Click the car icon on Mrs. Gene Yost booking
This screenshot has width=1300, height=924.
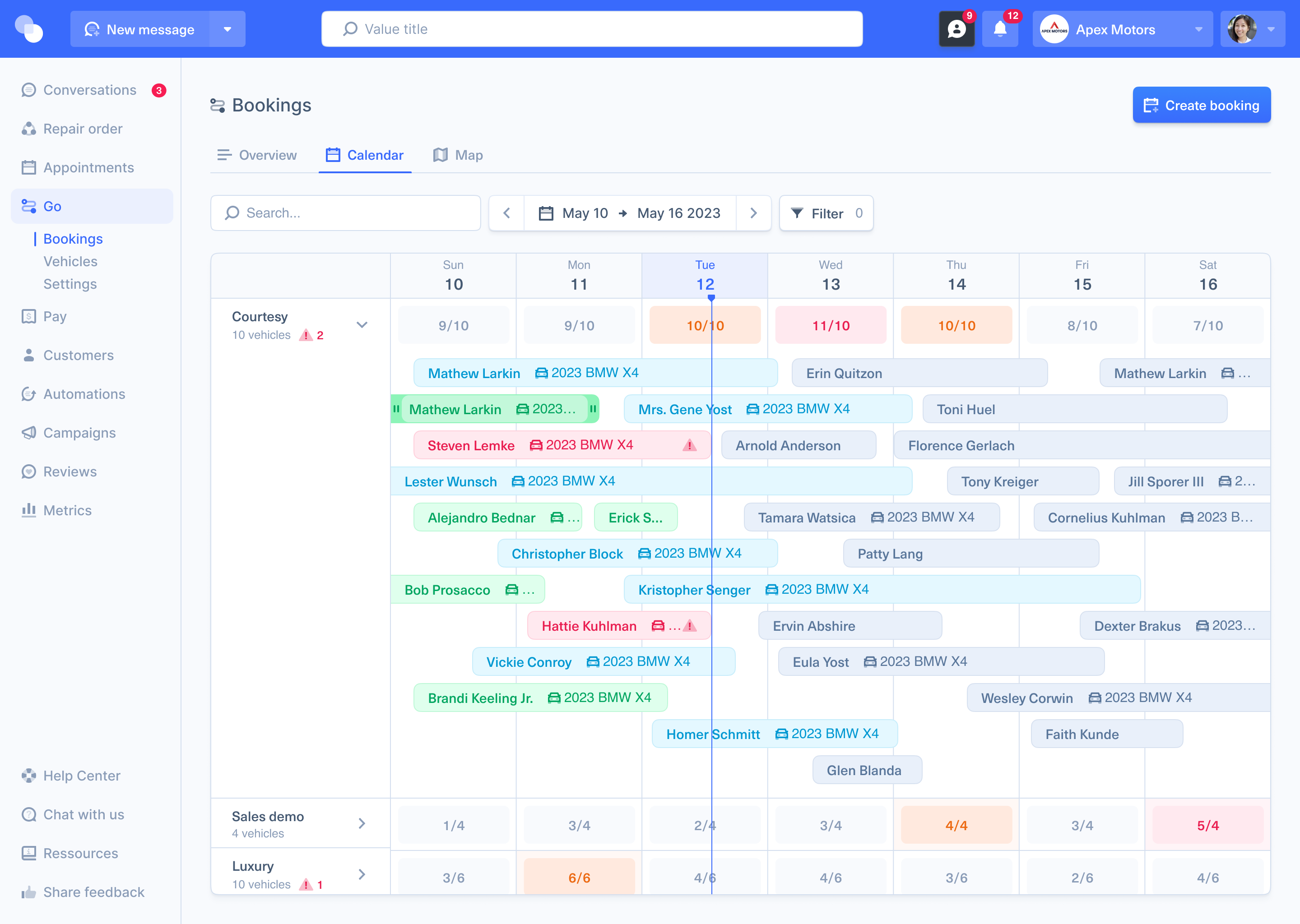752,409
